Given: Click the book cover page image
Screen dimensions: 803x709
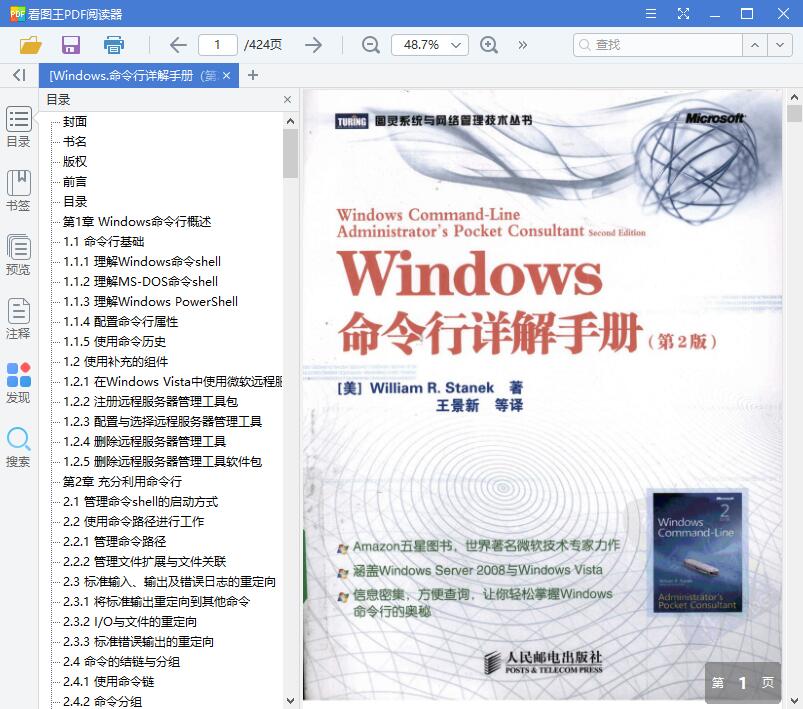Looking at the screenshot, I should click(542, 394).
